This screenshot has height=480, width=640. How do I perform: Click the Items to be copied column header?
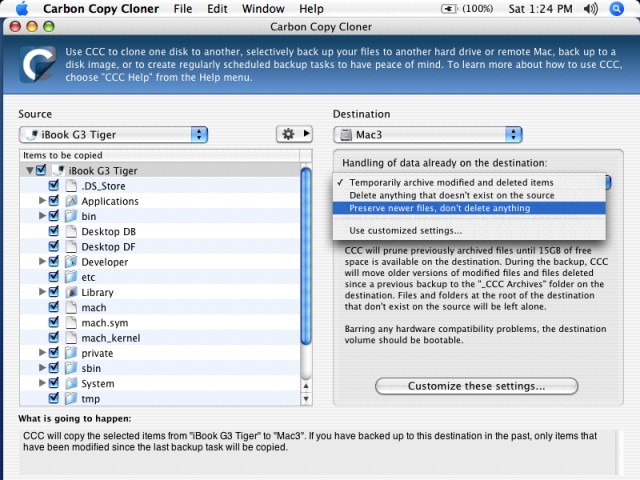coord(160,155)
